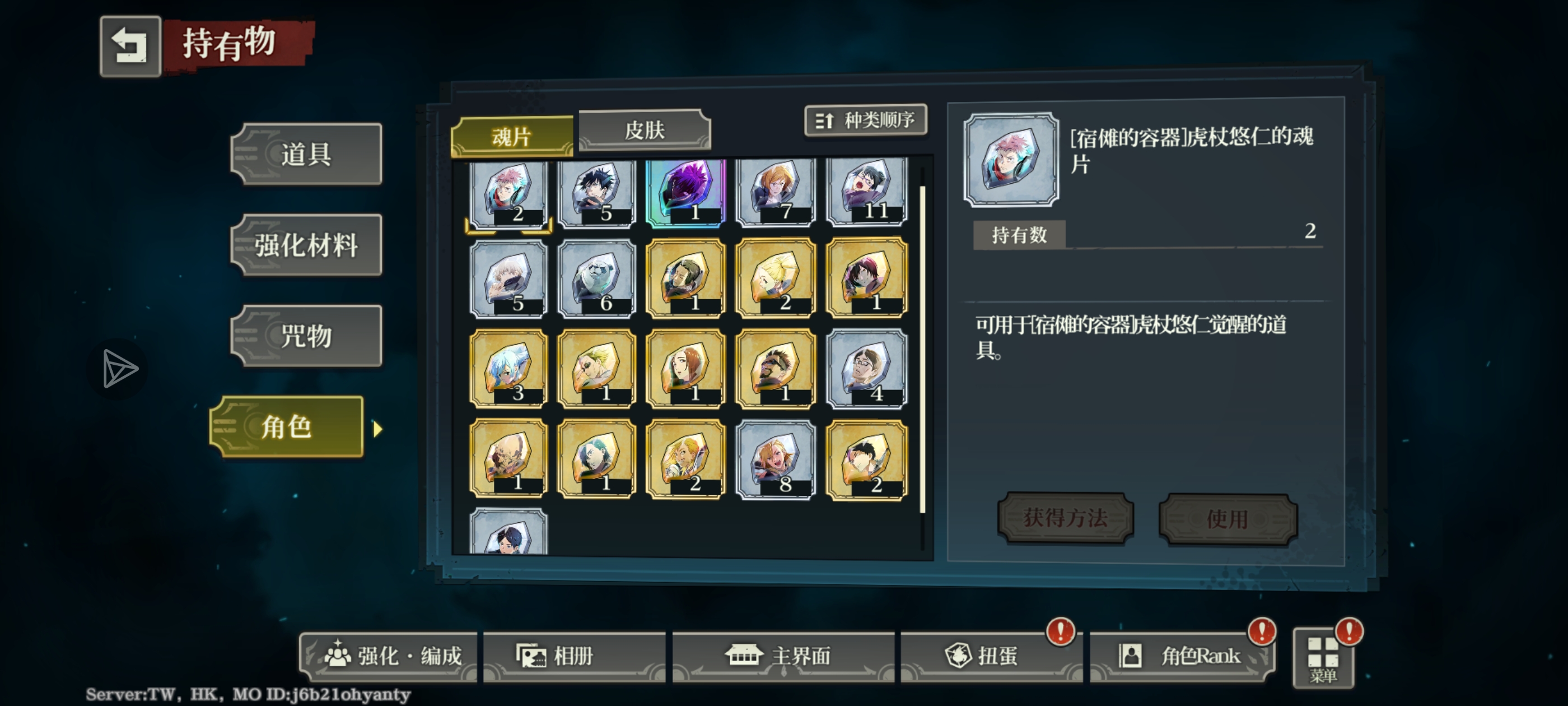Click the soul shard list scrollbar
The height and width of the screenshot is (706, 1568).
(923, 350)
